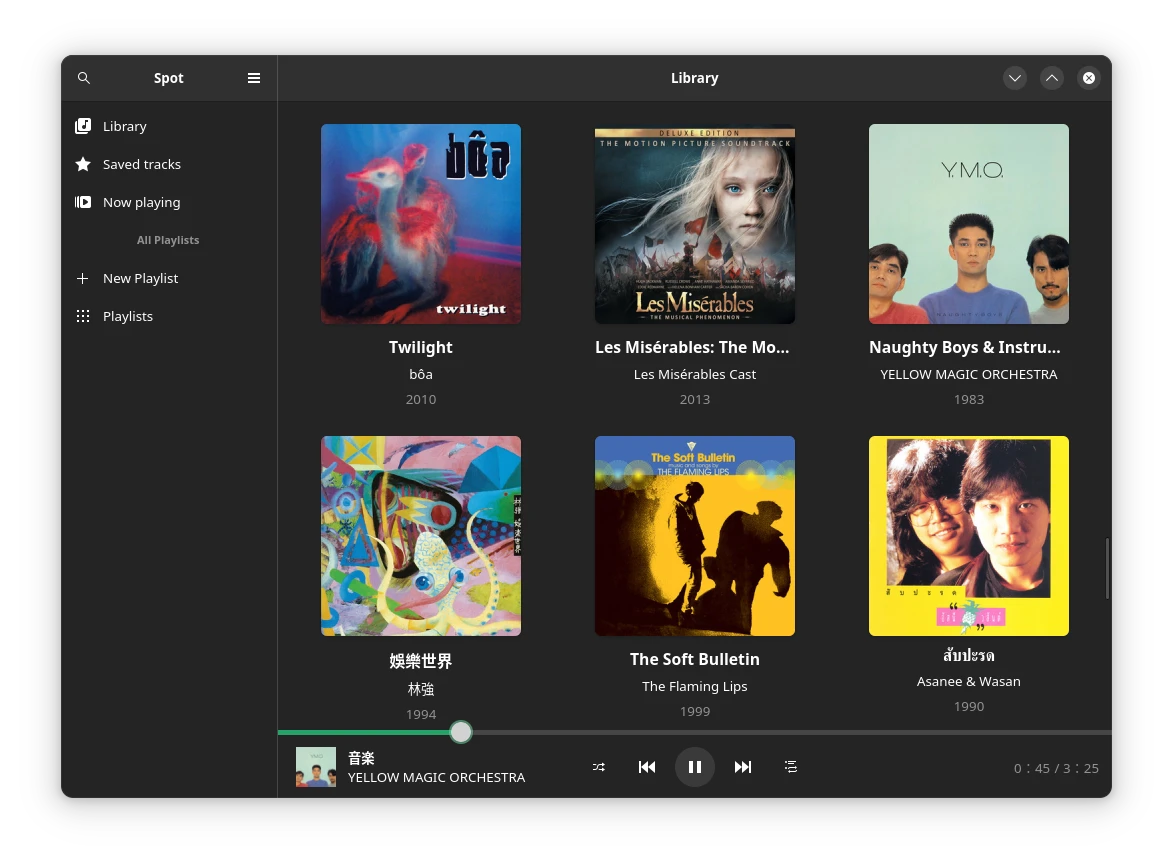Skip to the next track

(743, 767)
